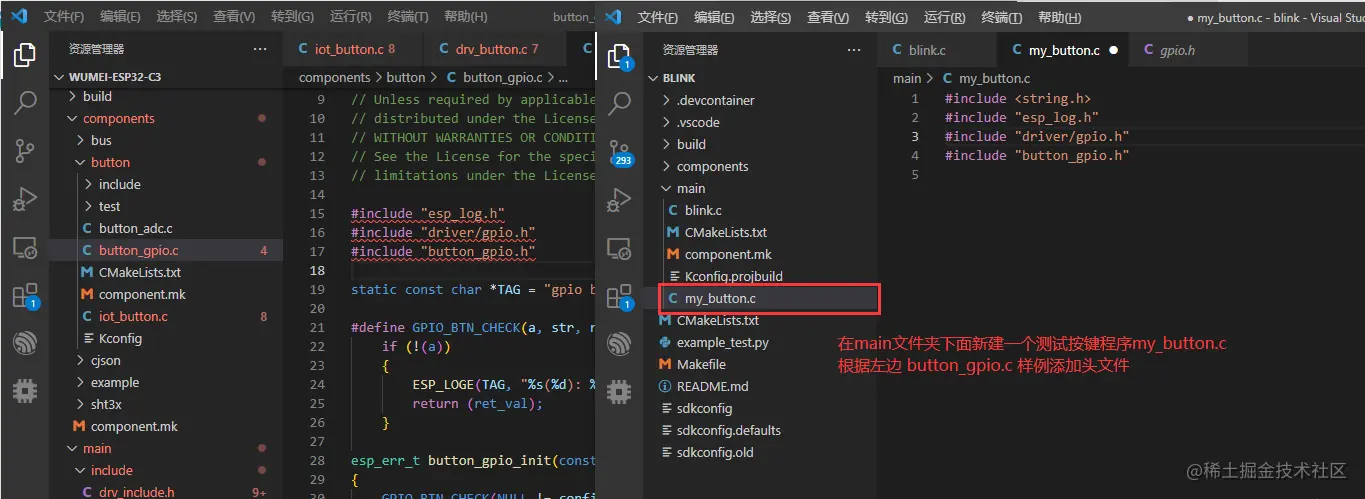Click more actions ellipsis in left Explorer header

pos(260,49)
